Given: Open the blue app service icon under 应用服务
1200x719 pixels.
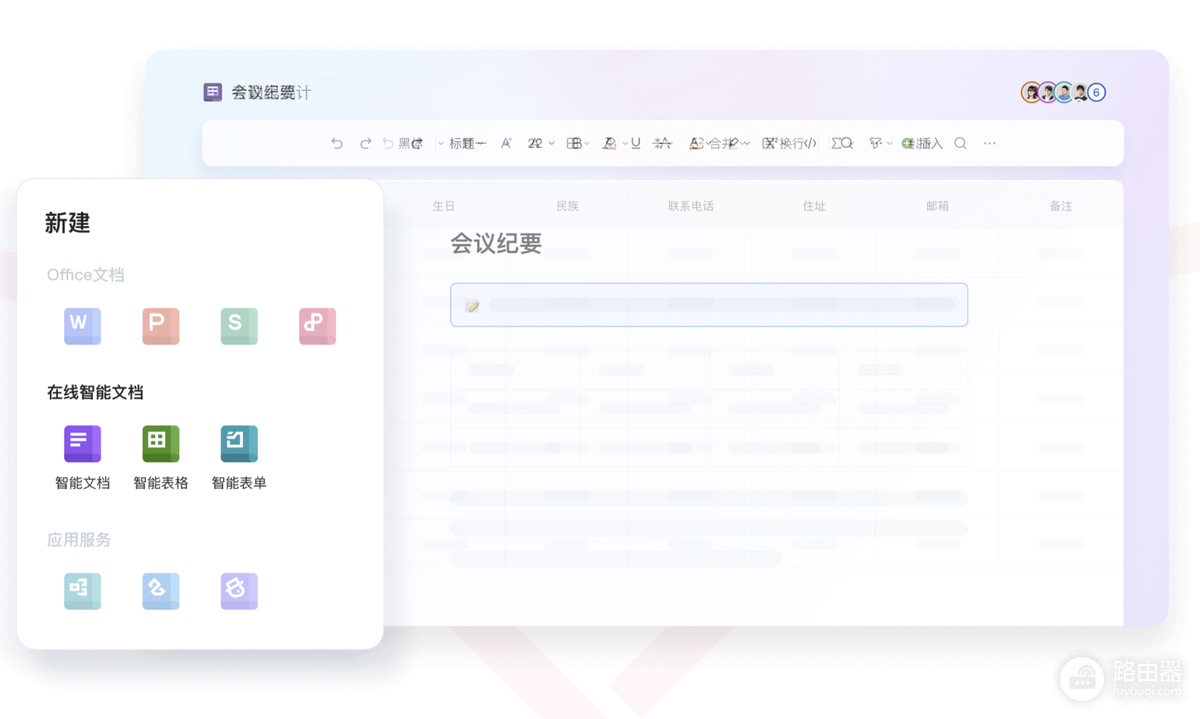Looking at the screenshot, I should pyautogui.click(x=160, y=591).
